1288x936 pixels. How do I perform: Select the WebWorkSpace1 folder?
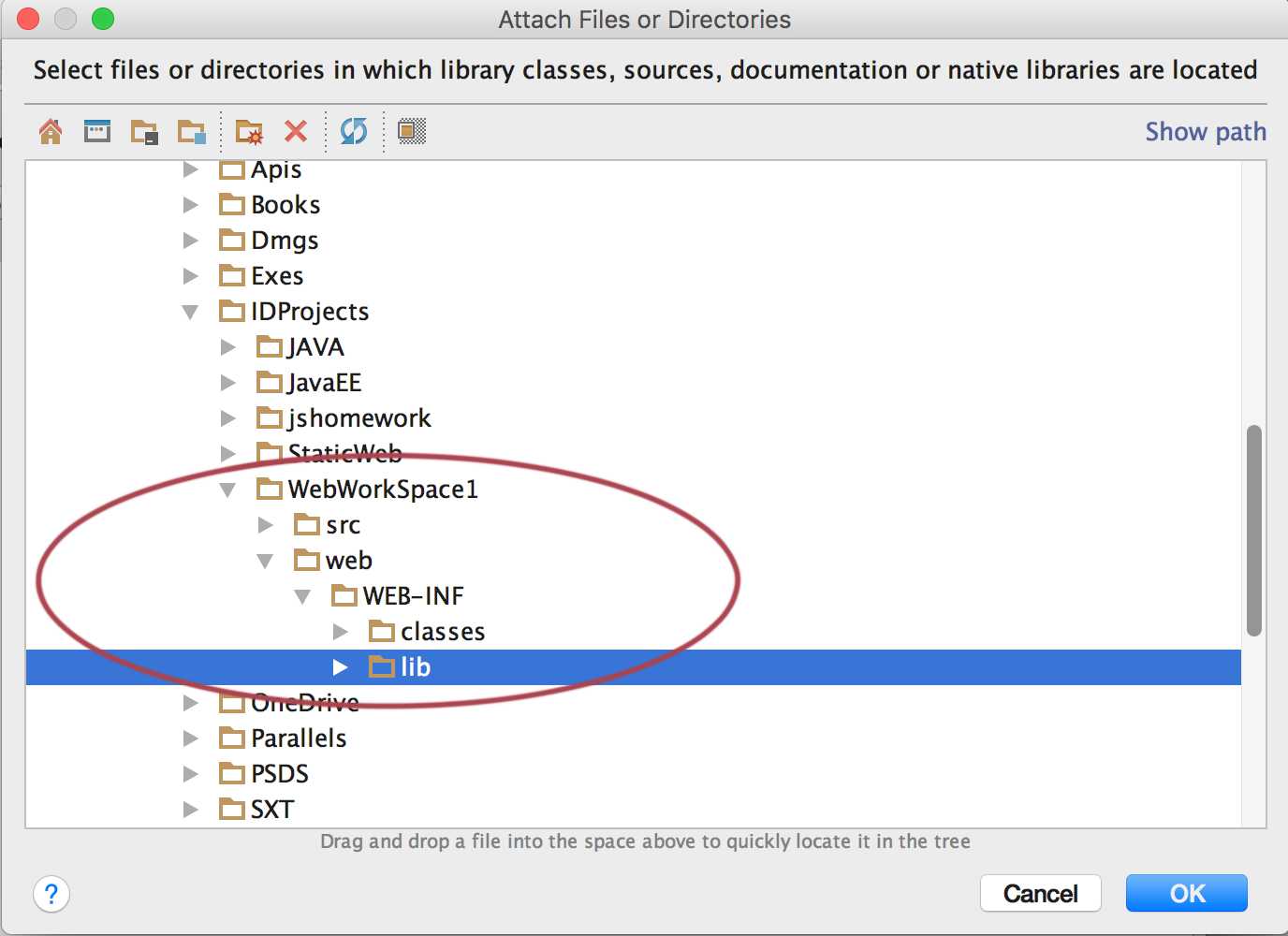[x=367, y=490]
